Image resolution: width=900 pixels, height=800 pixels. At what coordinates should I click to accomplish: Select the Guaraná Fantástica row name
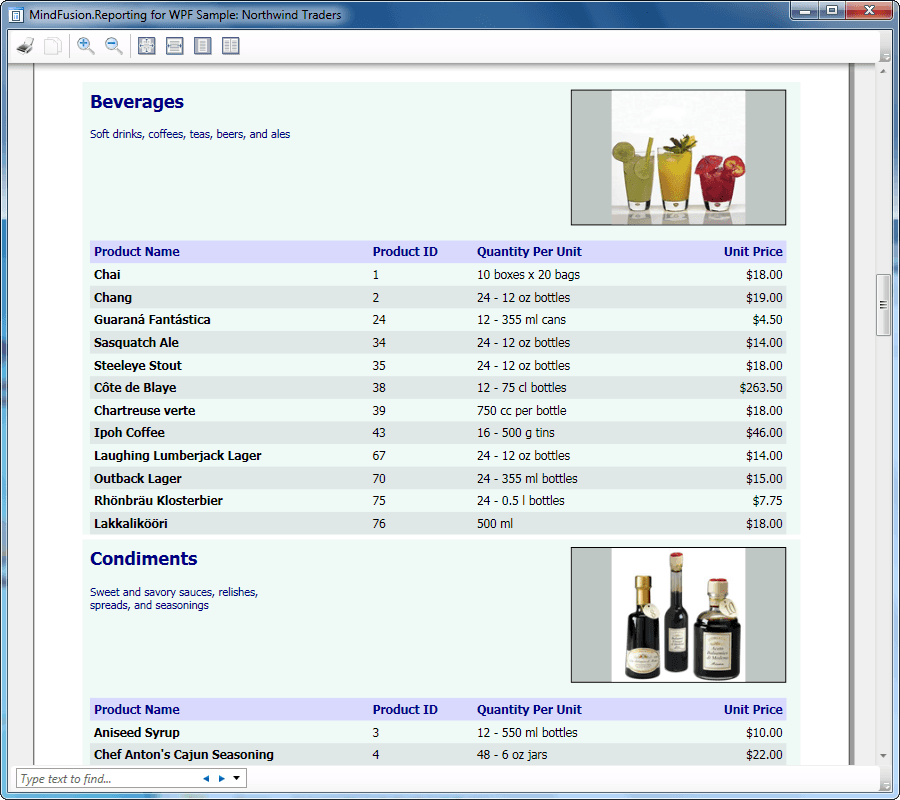[152, 320]
